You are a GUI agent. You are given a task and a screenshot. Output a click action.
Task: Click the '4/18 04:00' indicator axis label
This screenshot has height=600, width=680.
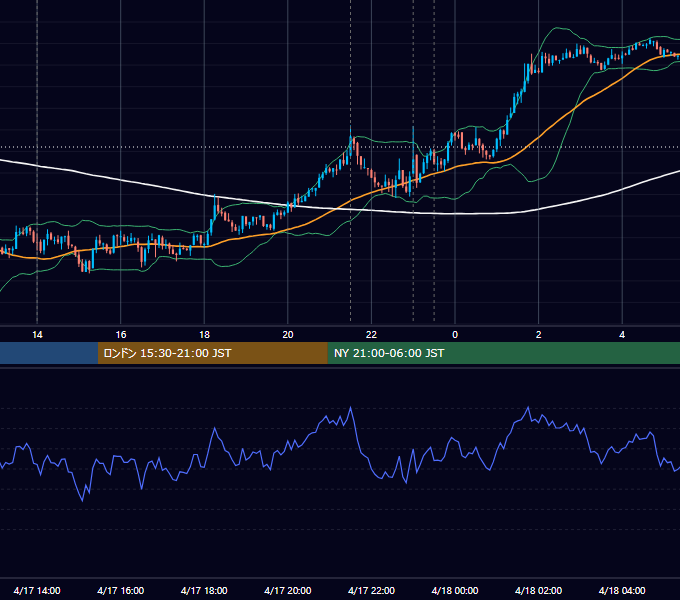click(622, 590)
